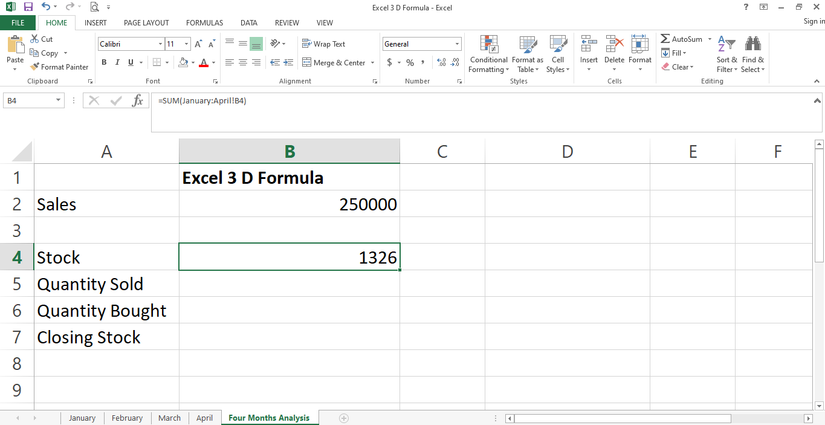Click the Find & Select binoculars

(x=752, y=46)
